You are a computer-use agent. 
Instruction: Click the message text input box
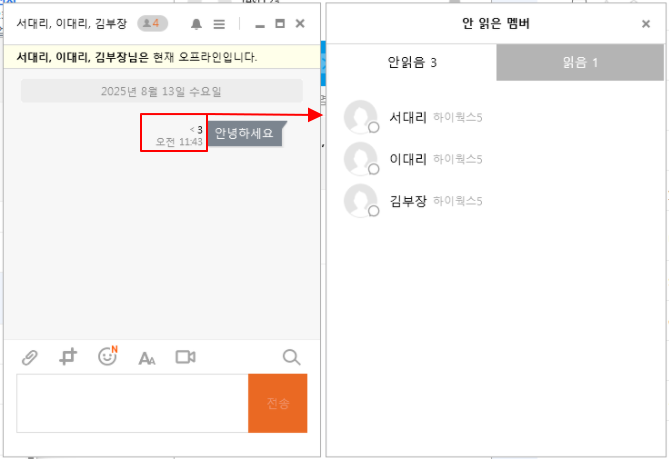(132, 403)
